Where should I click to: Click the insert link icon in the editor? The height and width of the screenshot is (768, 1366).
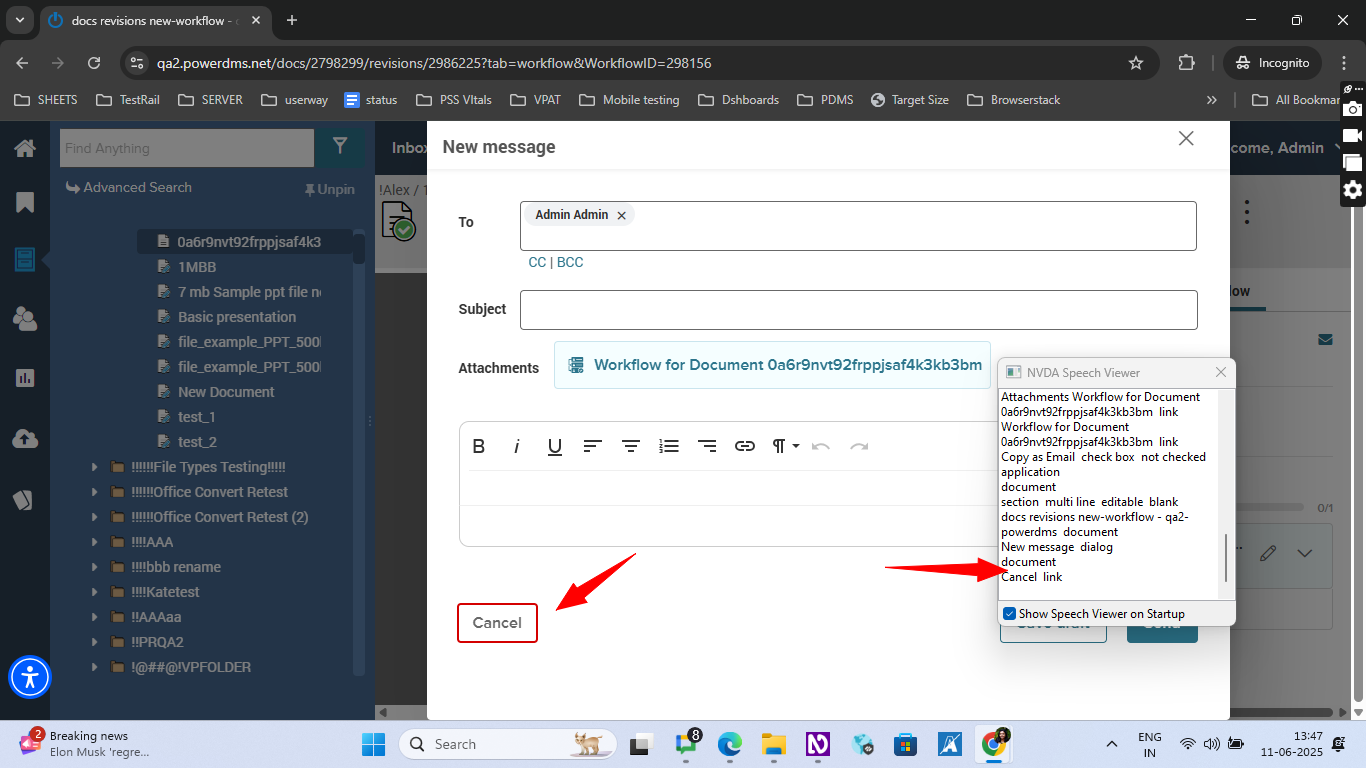745,446
